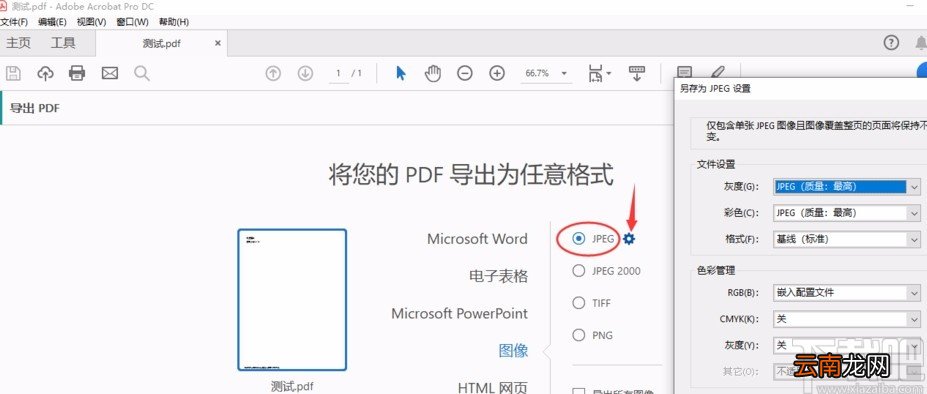Go to next page arrow
Image resolution: width=927 pixels, height=394 pixels.
[x=305, y=73]
